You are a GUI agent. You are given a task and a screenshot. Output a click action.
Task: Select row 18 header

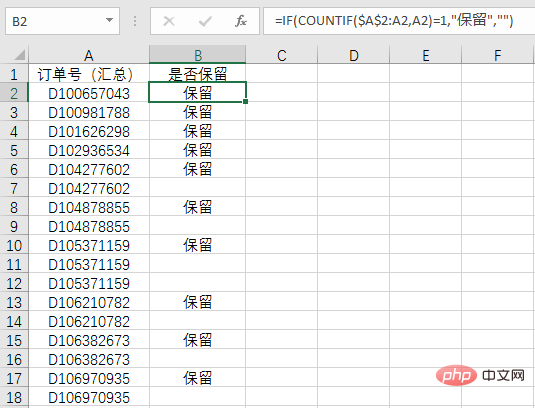(14, 397)
